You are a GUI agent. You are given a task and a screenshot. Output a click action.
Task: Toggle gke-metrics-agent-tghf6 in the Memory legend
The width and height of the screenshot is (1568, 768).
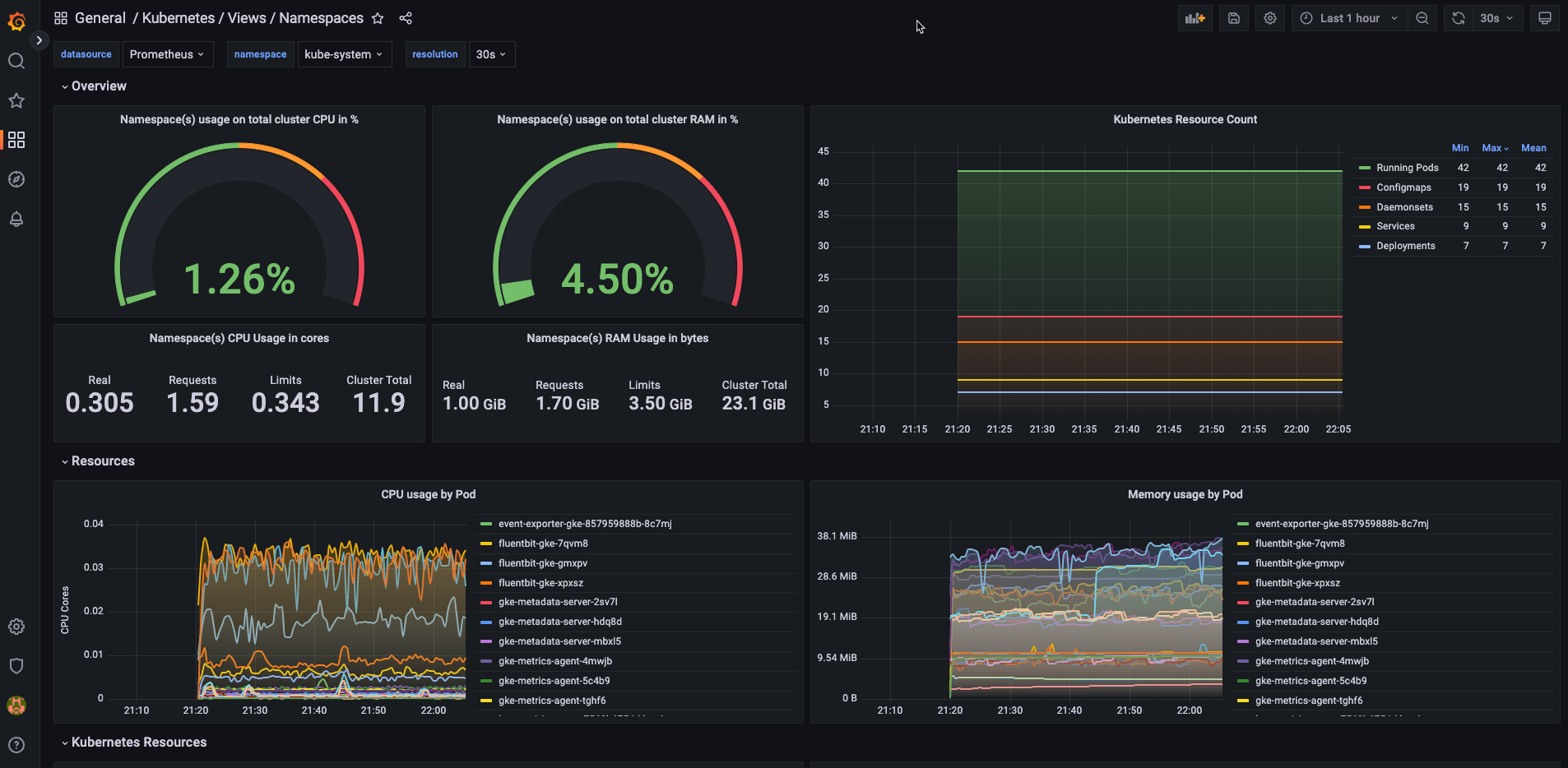(1309, 701)
